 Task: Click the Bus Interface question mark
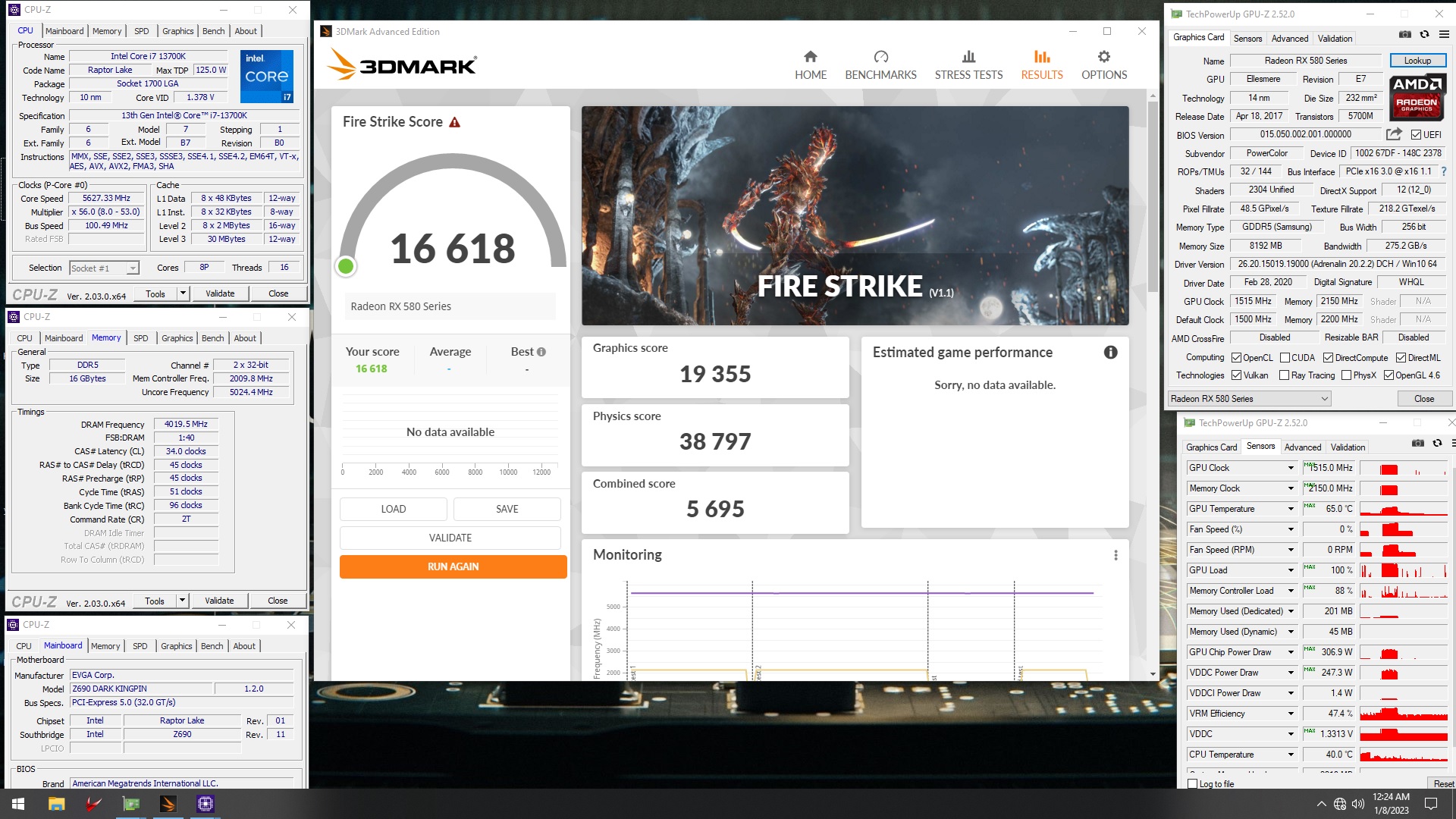pyautogui.click(x=1443, y=172)
